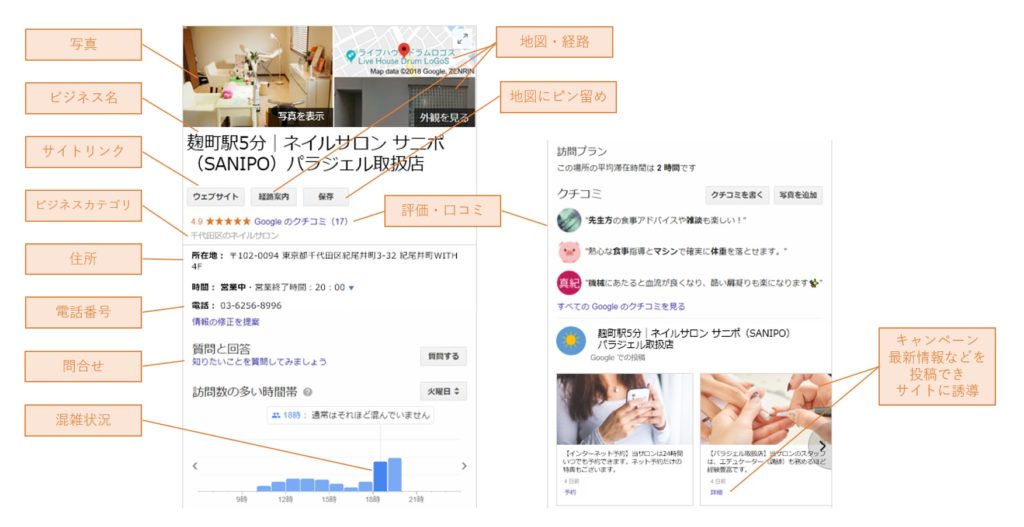
Task: Click the 営業中 open status text
Action: point(232,287)
